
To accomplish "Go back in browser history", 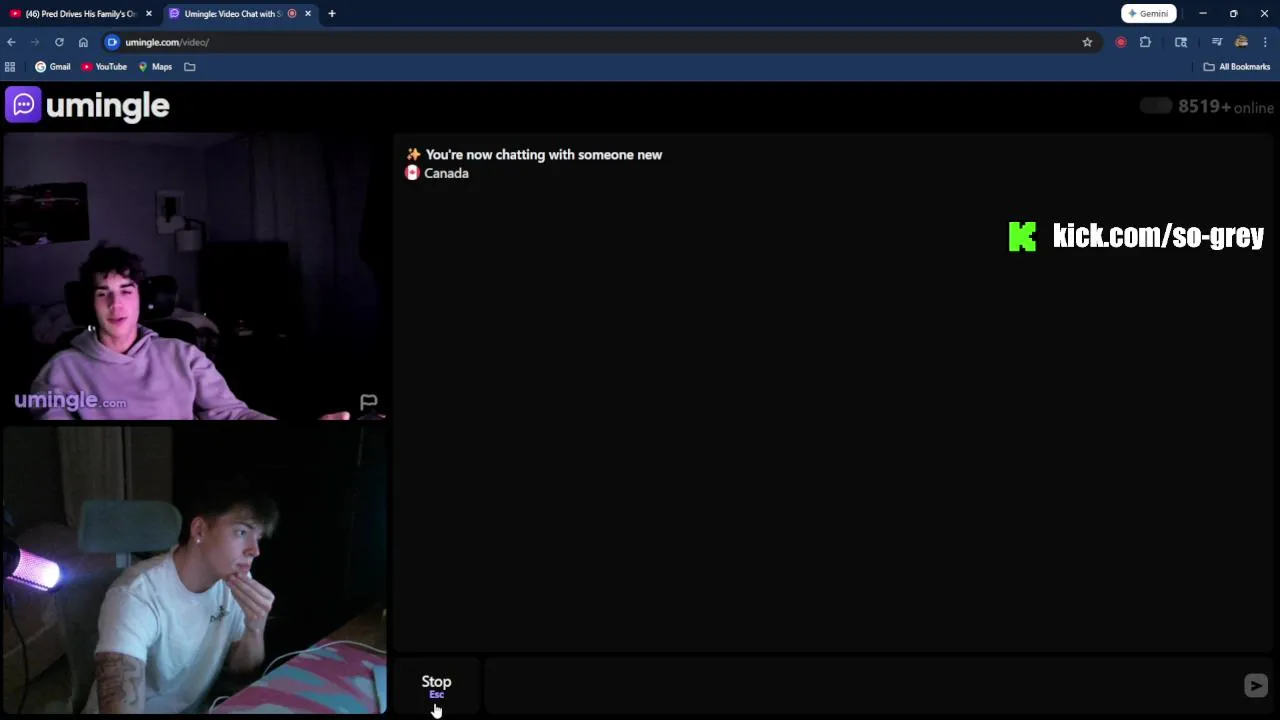I will [11, 42].
